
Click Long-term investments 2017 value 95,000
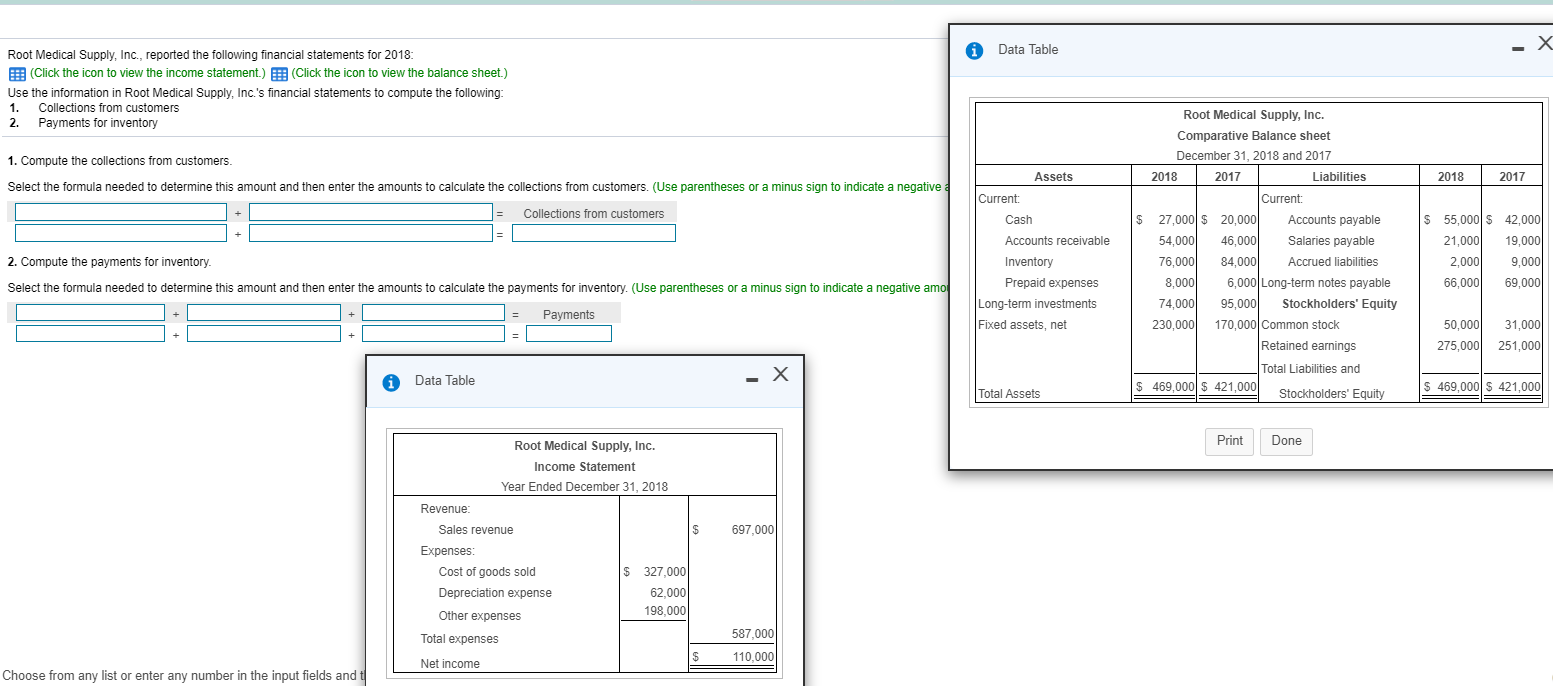[1239, 304]
